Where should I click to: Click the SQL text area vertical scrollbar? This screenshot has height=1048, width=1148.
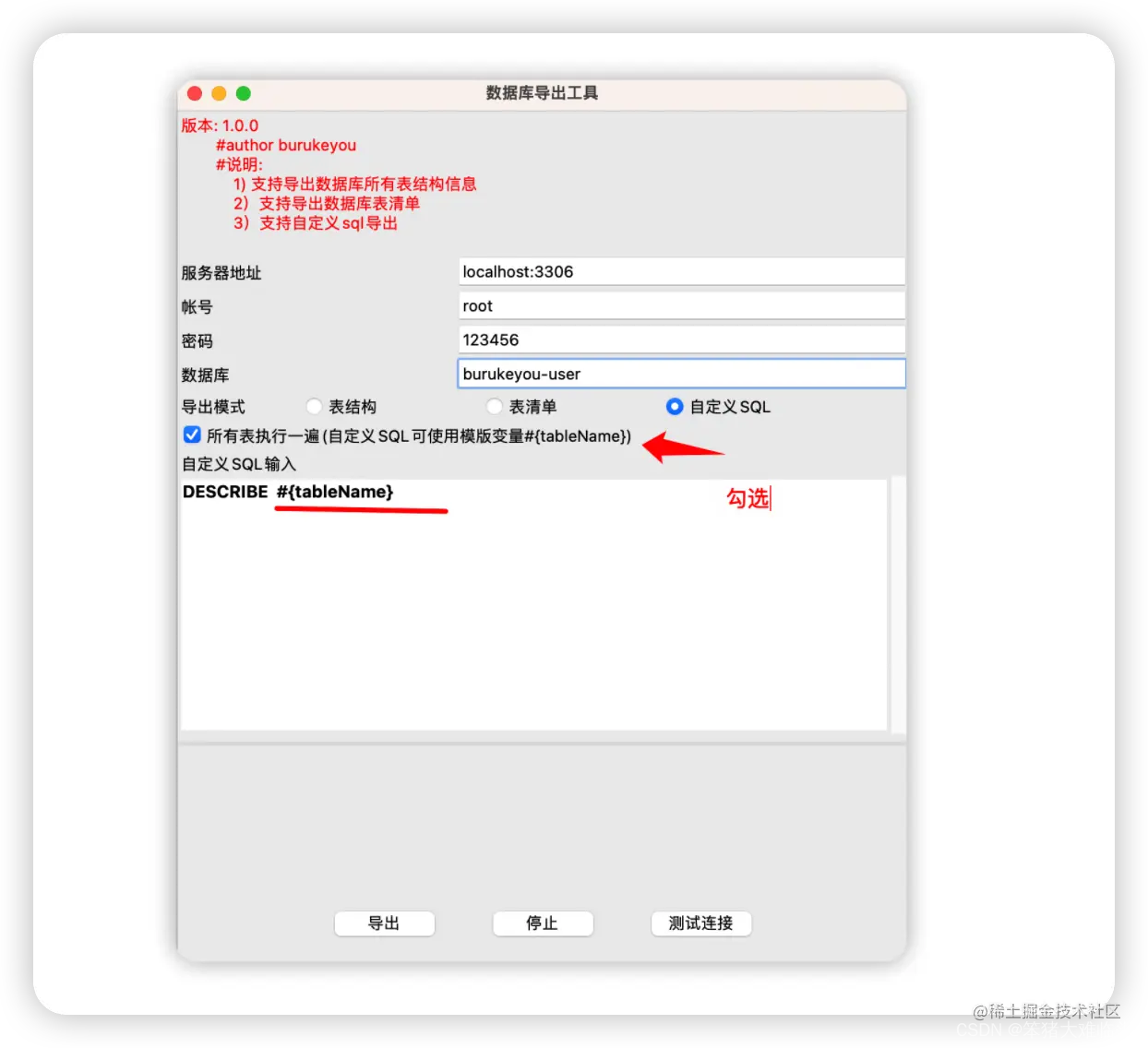pyautogui.click(x=898, y=604)
